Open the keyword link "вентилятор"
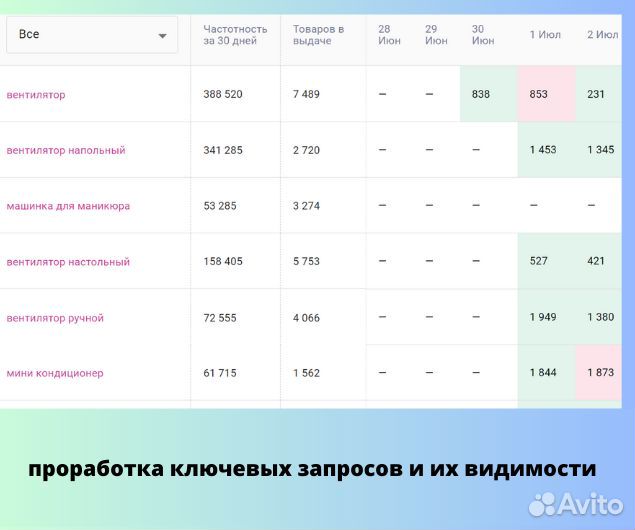 click(36, 95)
